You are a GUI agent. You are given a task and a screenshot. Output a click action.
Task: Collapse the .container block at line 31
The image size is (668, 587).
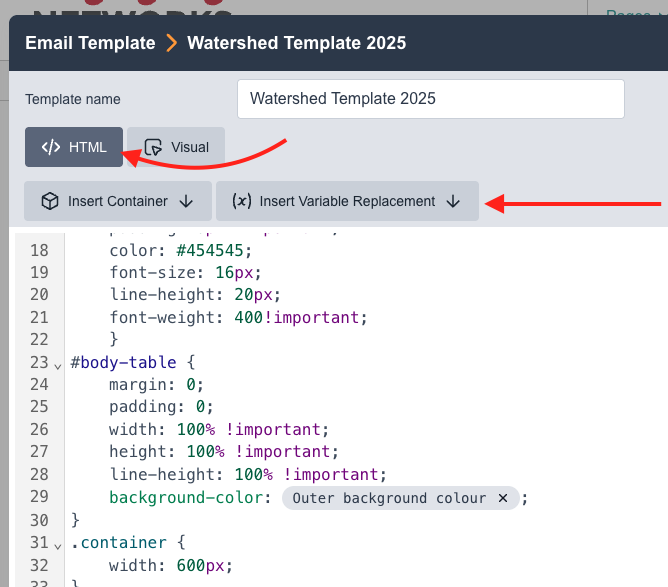pyautogui.click(x=57, y=545)
